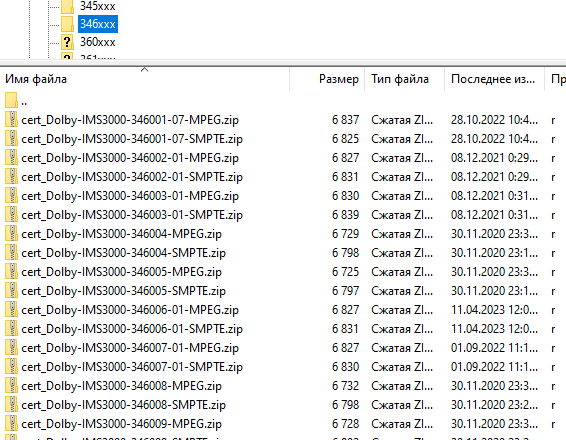The image size is (566, 440).
Task: Select cert_Dolby-IMS3000-346008-SMPTE.zip
Action: click(123, 405)
